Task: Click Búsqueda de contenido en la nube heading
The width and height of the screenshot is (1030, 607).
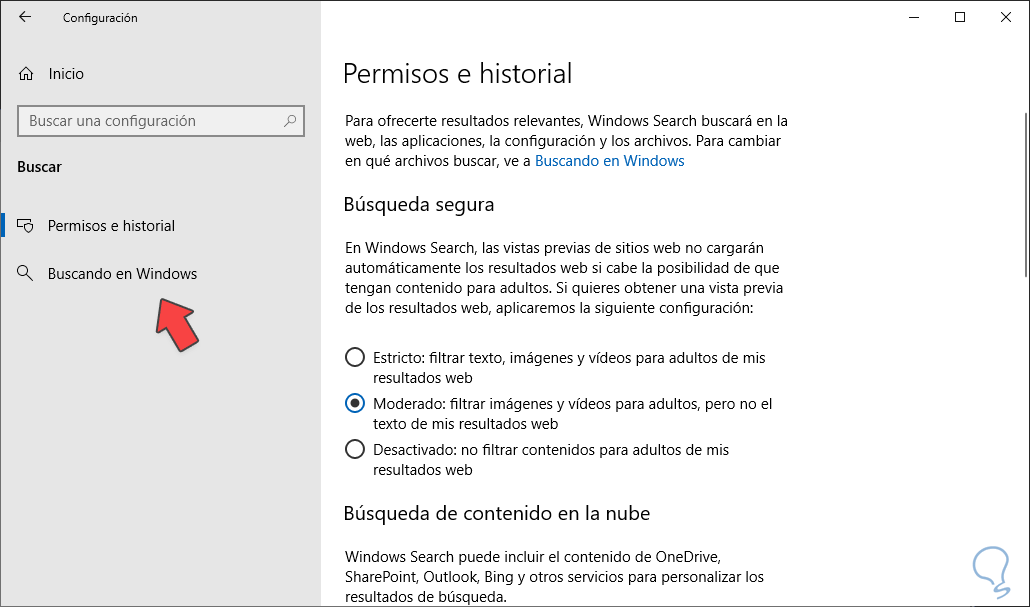Action: pyautogui.click(x=496, y=514)
